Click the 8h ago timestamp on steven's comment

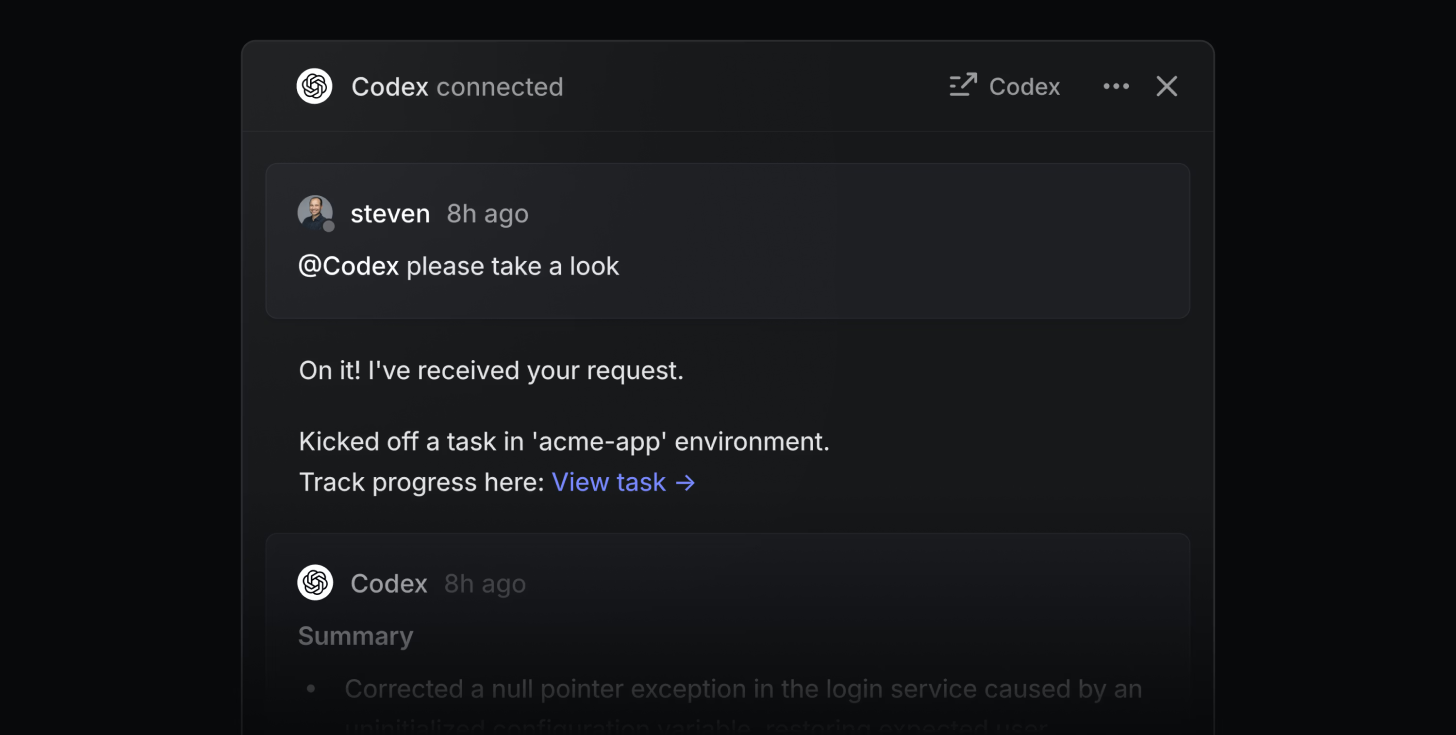(x=487, y=214)
